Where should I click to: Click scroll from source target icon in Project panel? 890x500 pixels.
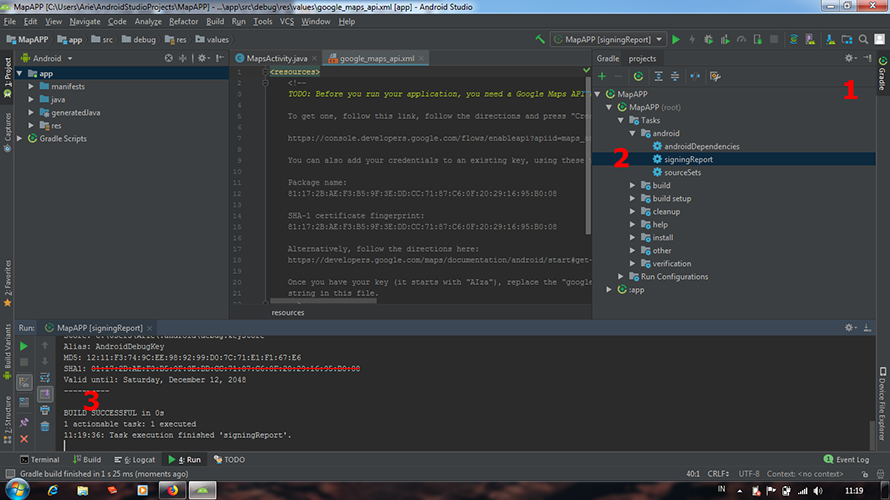pyautogui.click(x=169, y=58)
